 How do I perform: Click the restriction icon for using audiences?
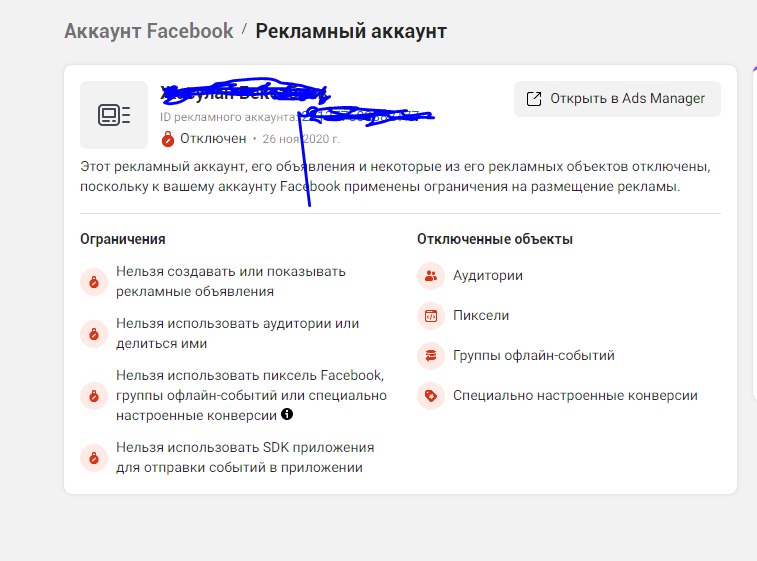click(x=94, y=334)
